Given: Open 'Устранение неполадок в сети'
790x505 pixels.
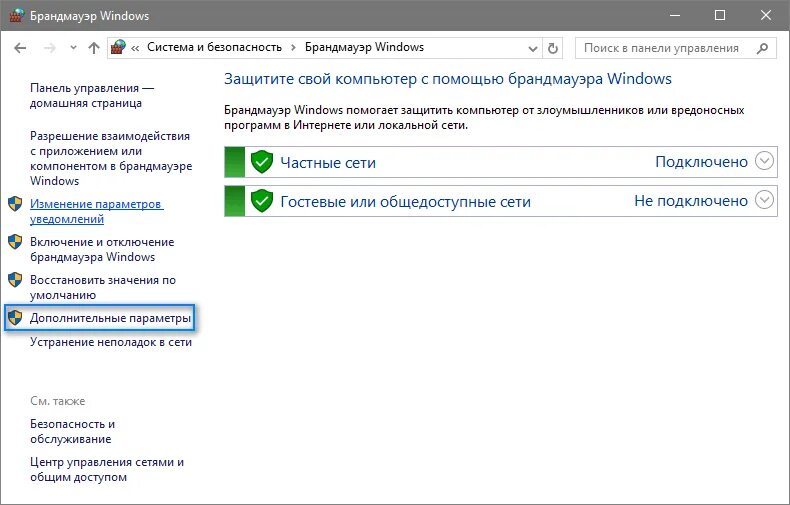Looking at the screenshot, I should pos(111,342).
